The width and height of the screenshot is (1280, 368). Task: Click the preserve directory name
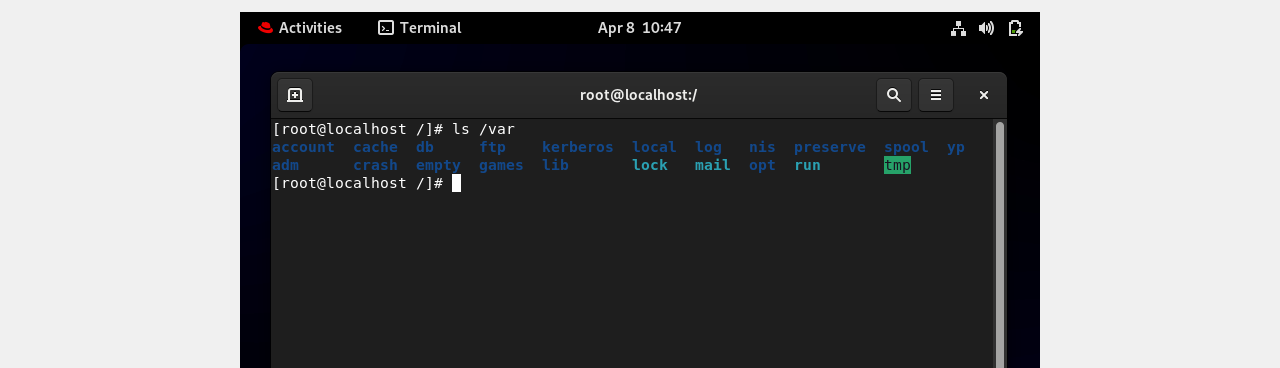point(830,147)
